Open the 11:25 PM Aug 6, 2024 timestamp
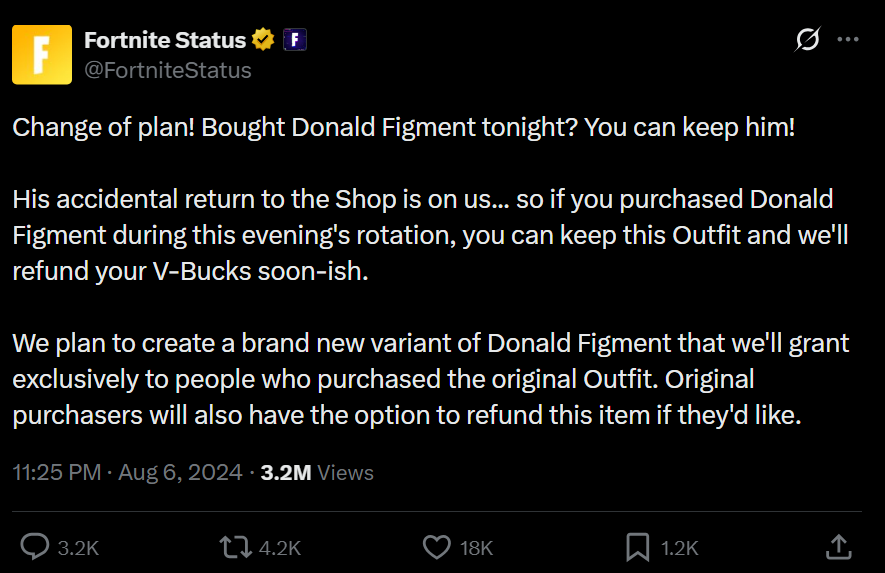Image resolution: width=885 pixels, height=573 pixels. [x=128, y=473]
